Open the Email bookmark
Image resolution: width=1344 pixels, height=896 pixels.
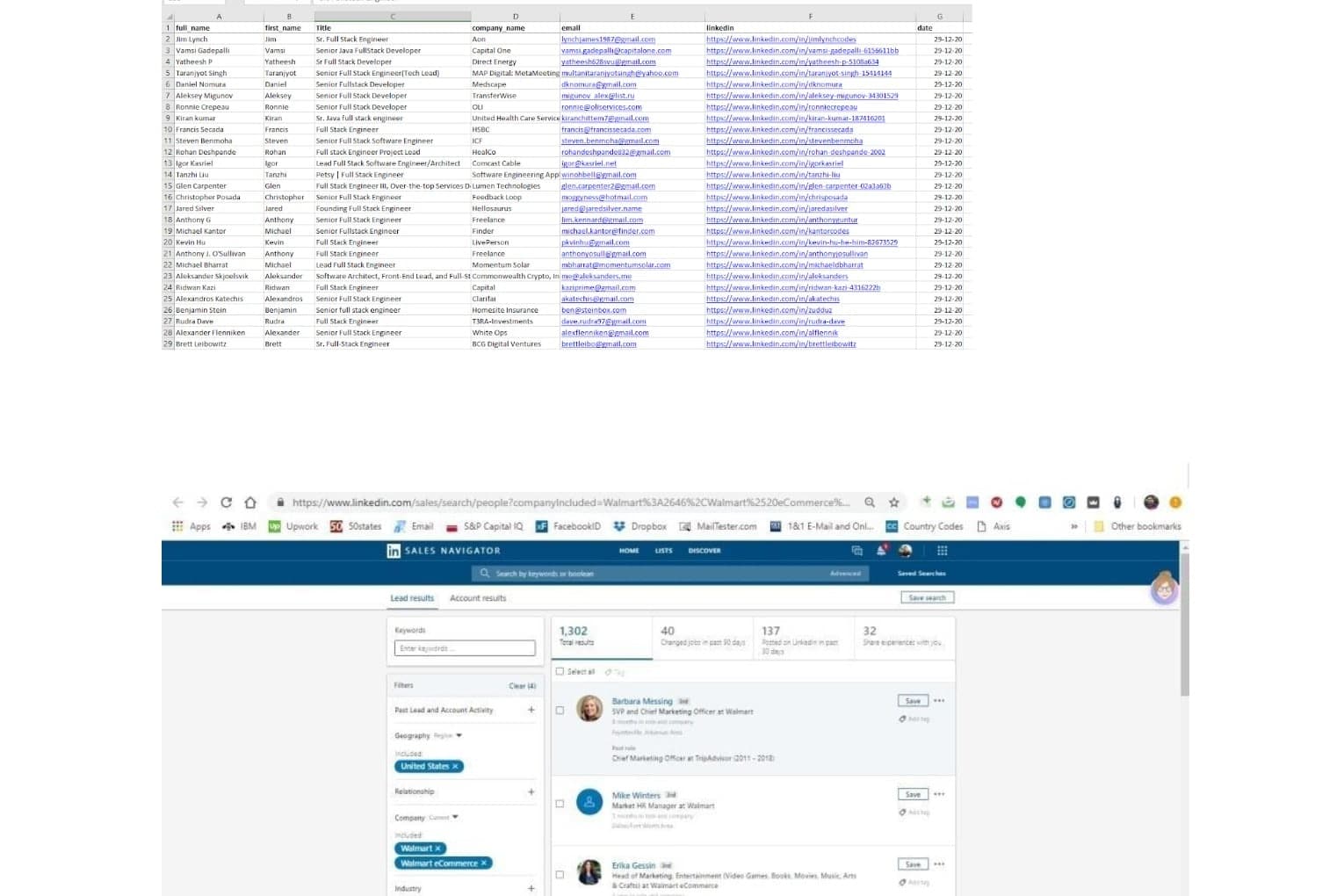pos(414,526)
